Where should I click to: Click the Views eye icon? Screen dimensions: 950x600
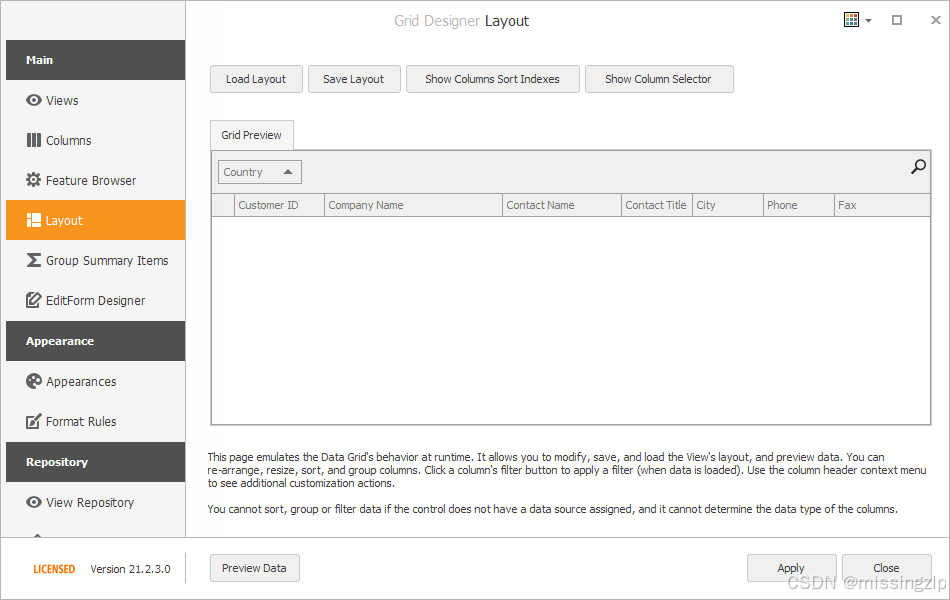[34, 100]
